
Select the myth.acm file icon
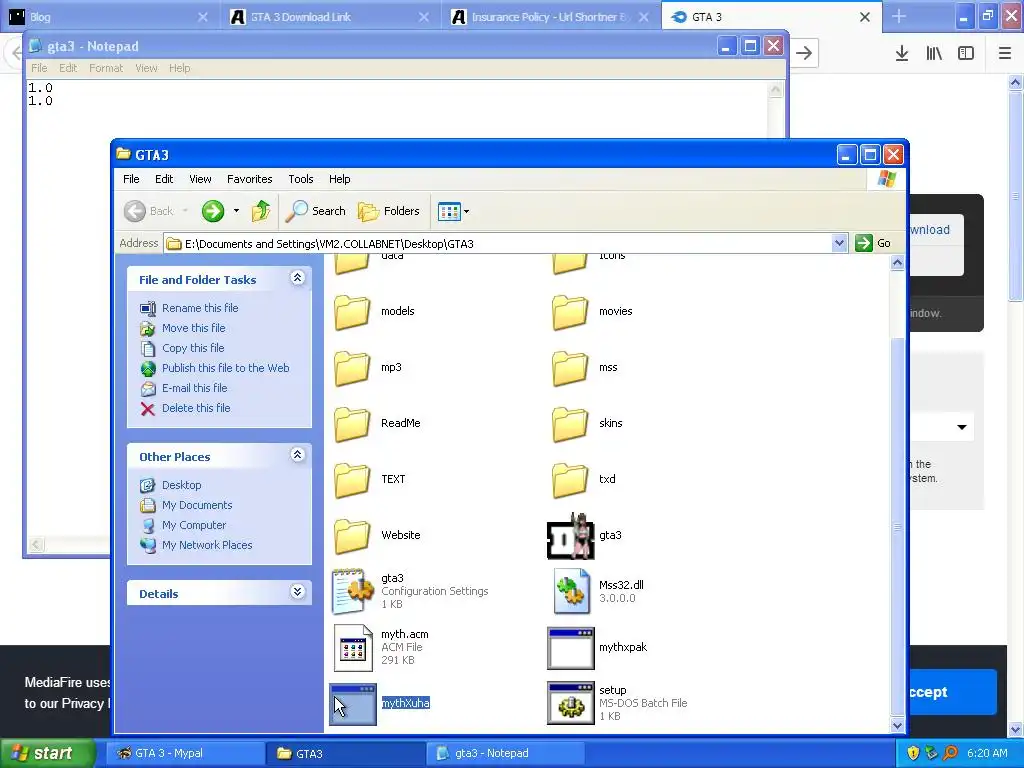(353, 647)
